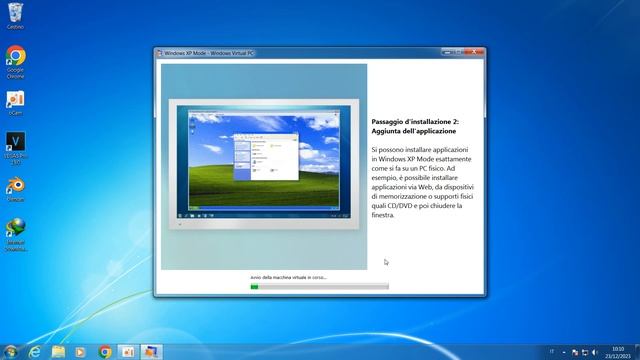Screen dimensions: 640x360
Task: Open the Google Chrome desktop shortcut
Action: (15, 61)
